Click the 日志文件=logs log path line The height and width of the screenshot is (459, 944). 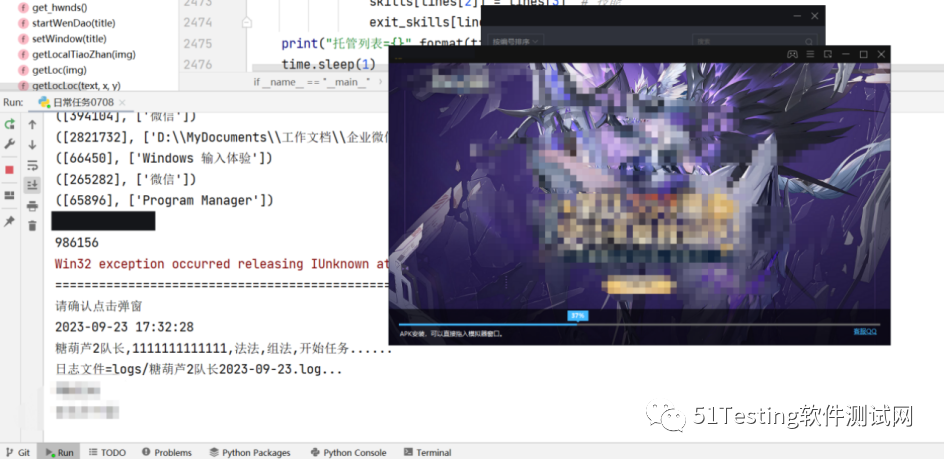pos(199,369)
